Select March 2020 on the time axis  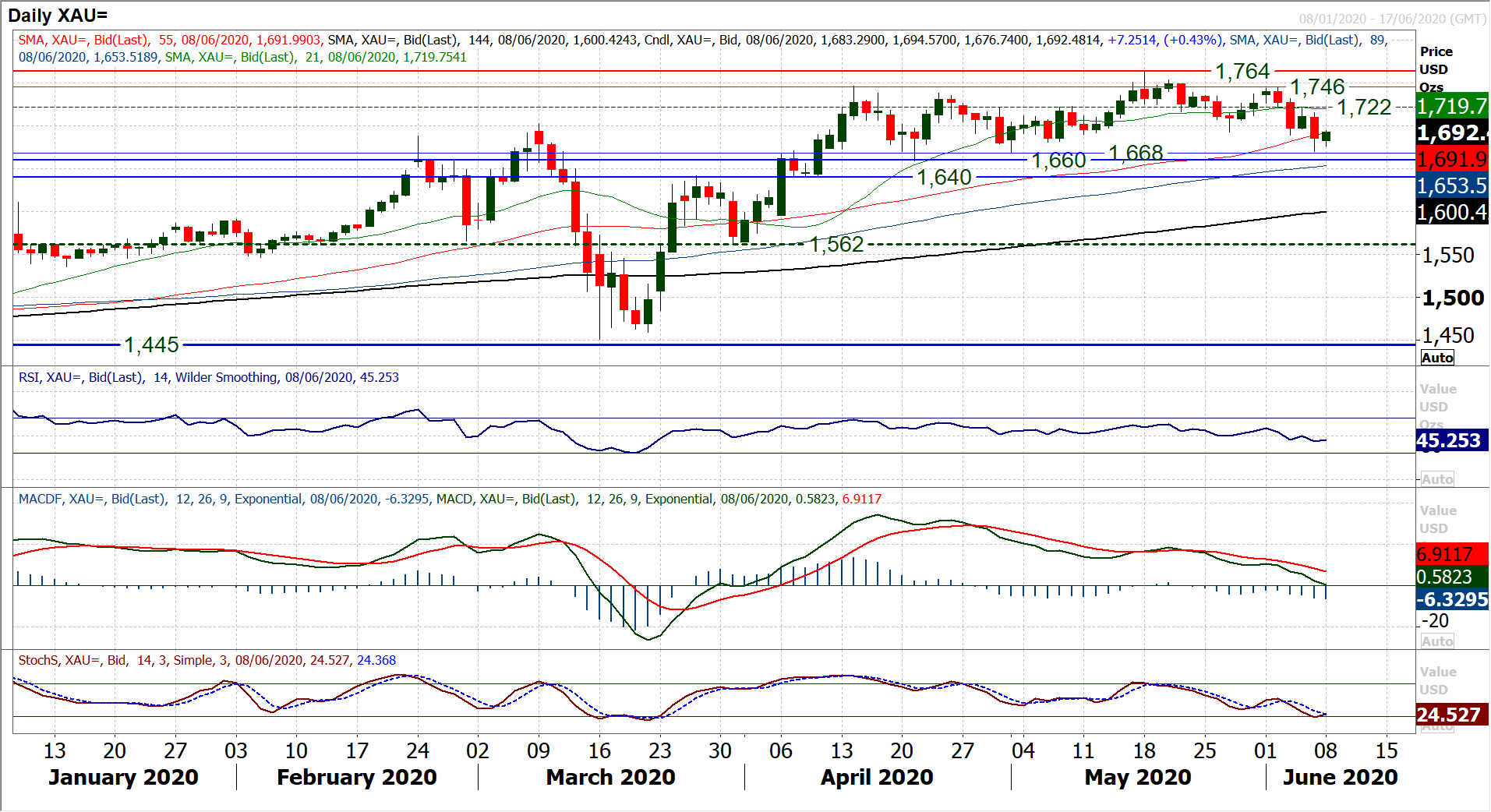[x=610, y=778]
